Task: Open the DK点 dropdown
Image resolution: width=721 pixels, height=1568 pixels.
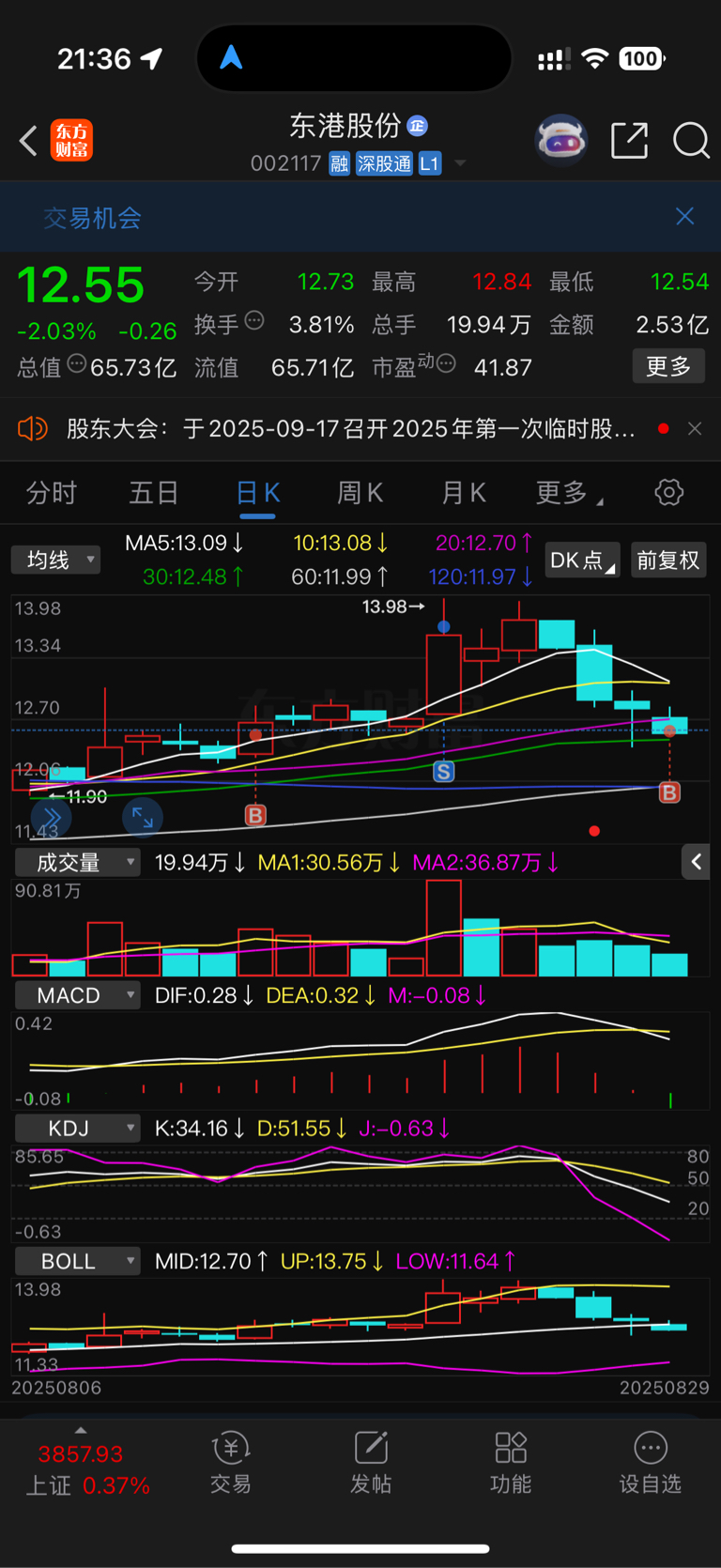Action: (x=582, y=561)
